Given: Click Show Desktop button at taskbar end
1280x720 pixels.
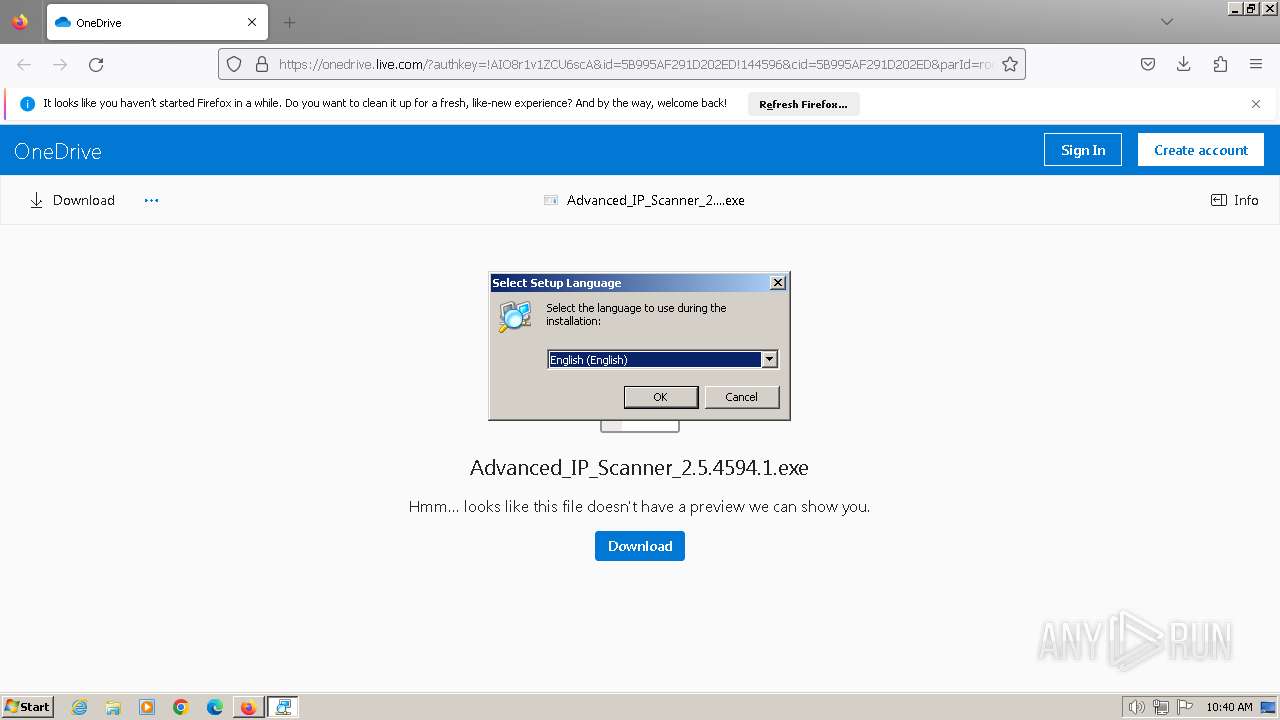Looking at the screenshot, I should [x=1268, y=707].
